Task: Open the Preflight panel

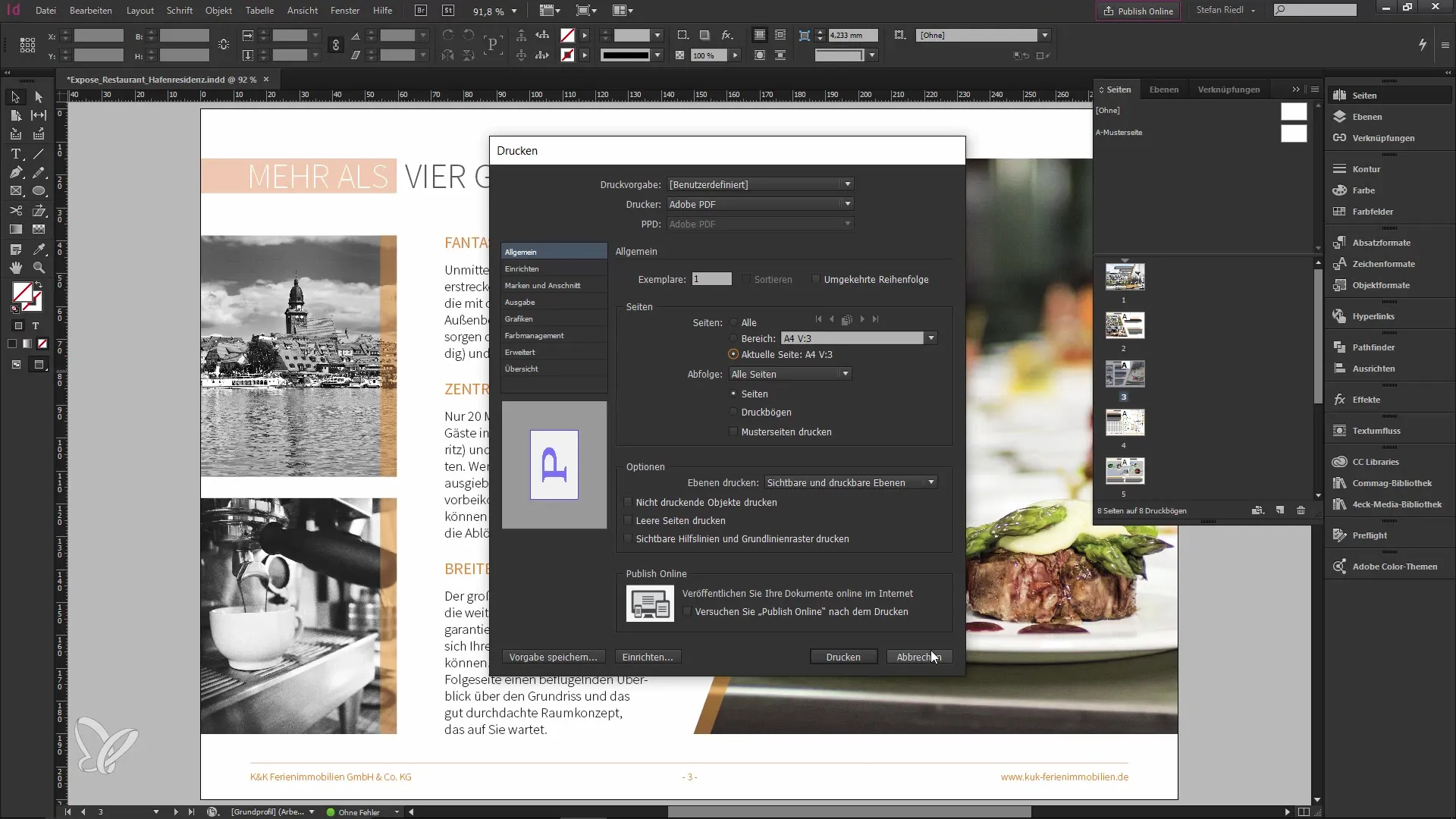Action: click(1389, 535)
